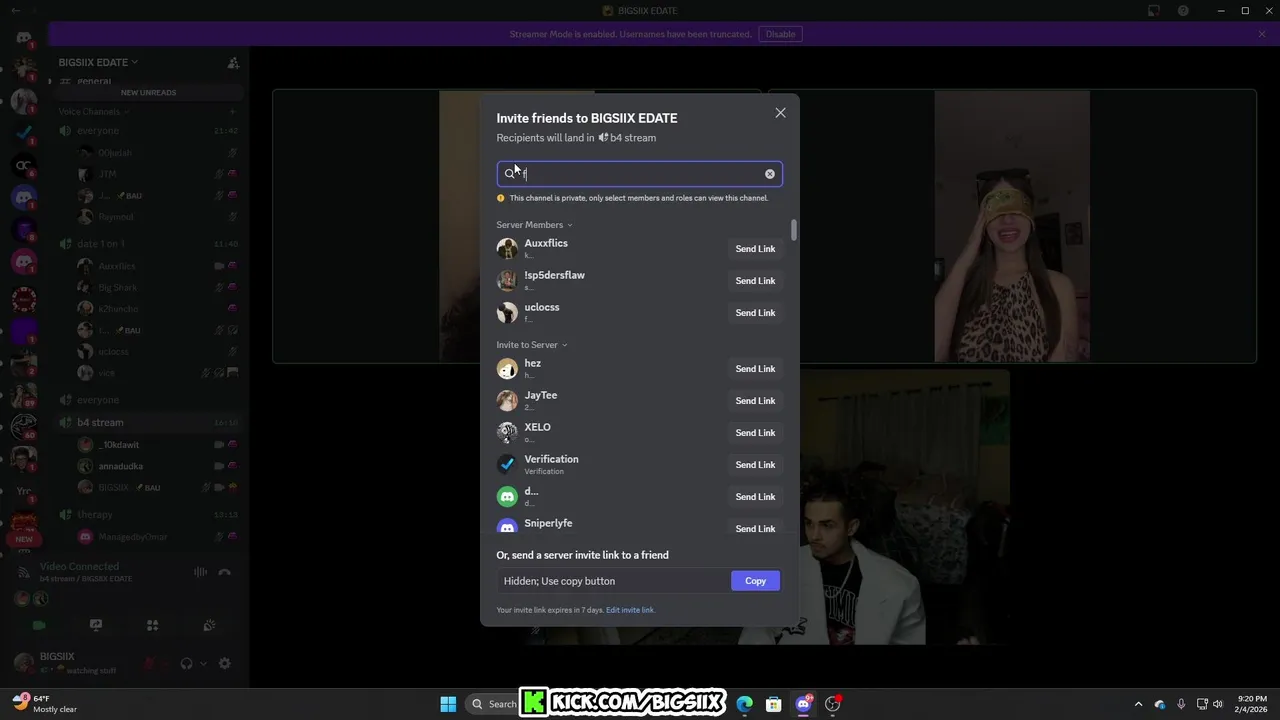This screenshot has height=720, width=1280.
Task: Click the invite people icon beside BIGSIIX EDATE
Action: [x=233, y=62]
